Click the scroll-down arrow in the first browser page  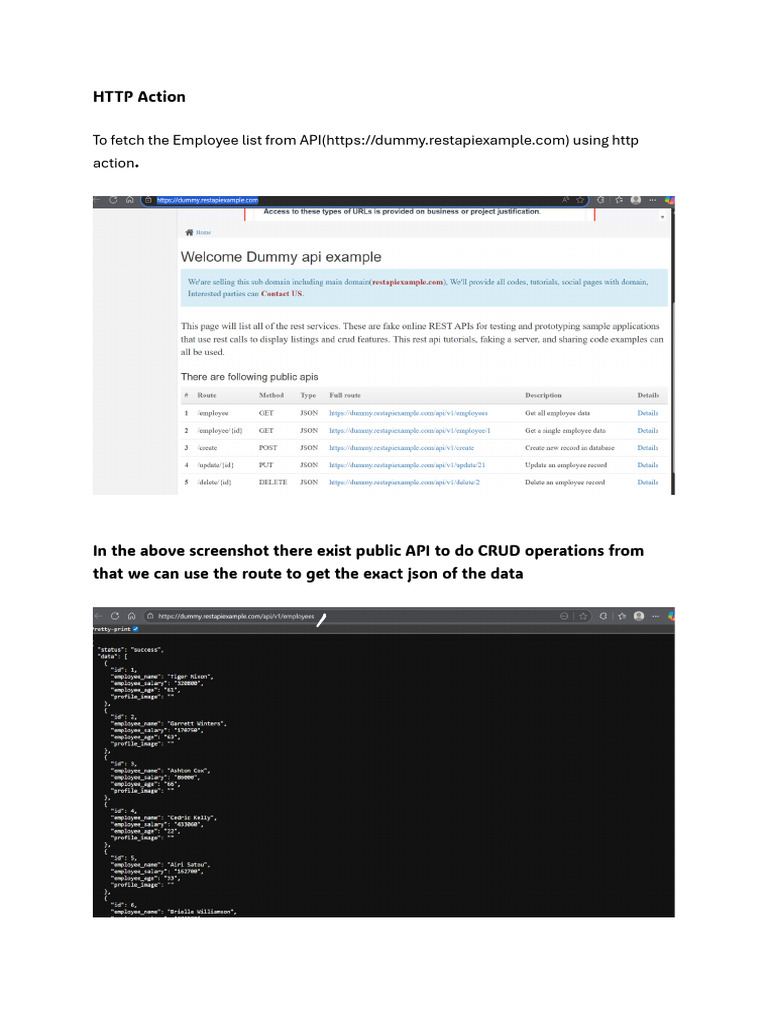(662, 217)
